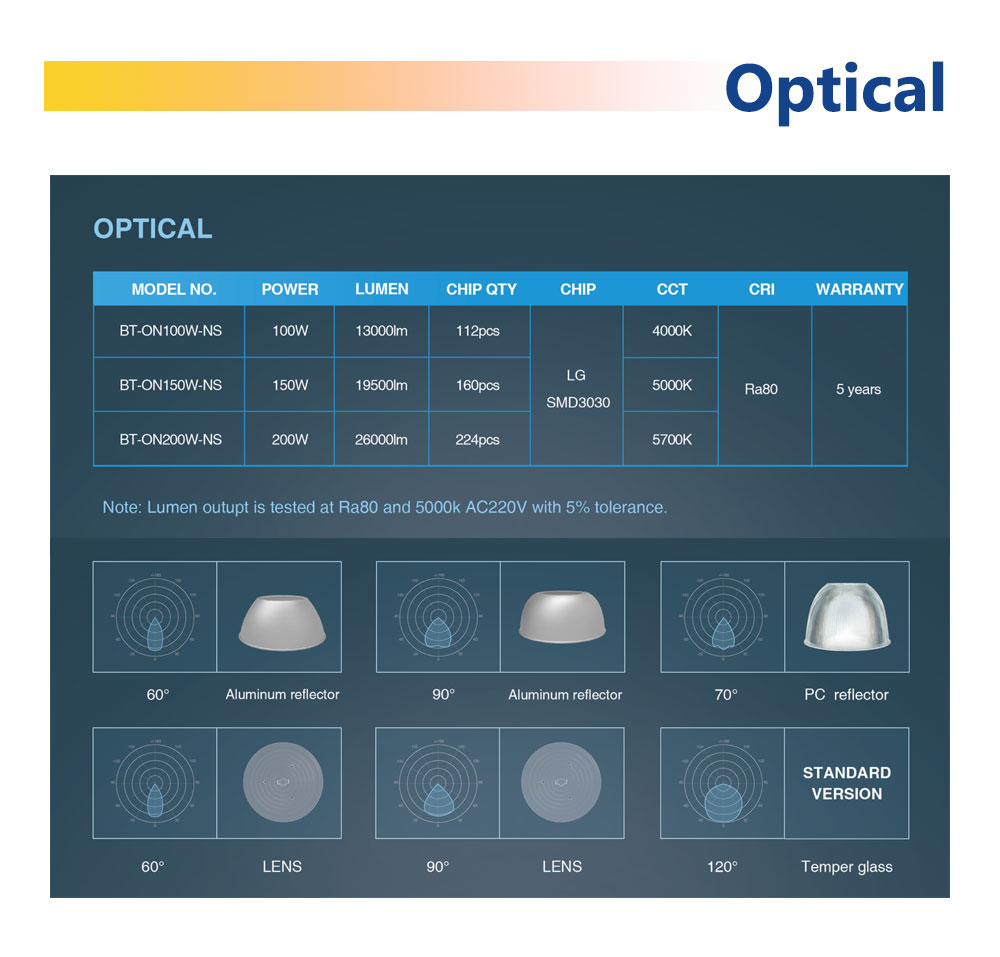Click the LG SMD3030 chip cell

click(x=577, y=388)
